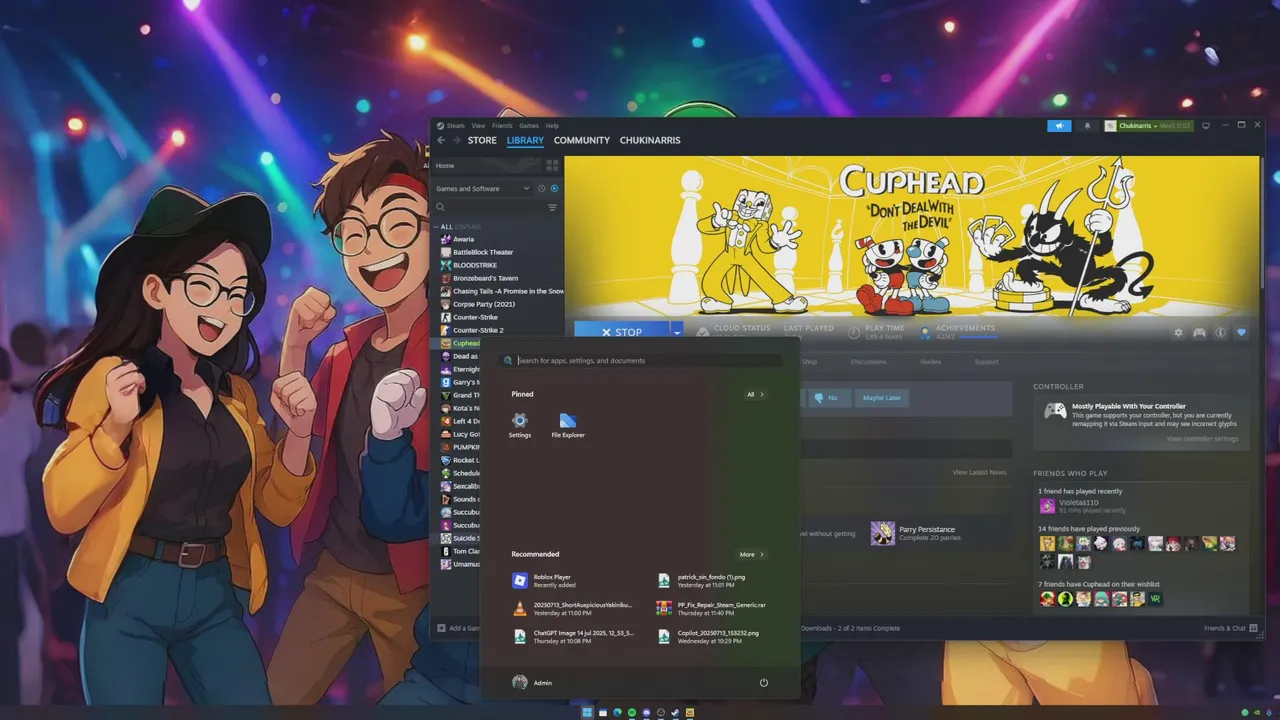Click Windows Start button on taskbar
Image resolution: width=1280 pixels, height=720 pixels.
587,713
